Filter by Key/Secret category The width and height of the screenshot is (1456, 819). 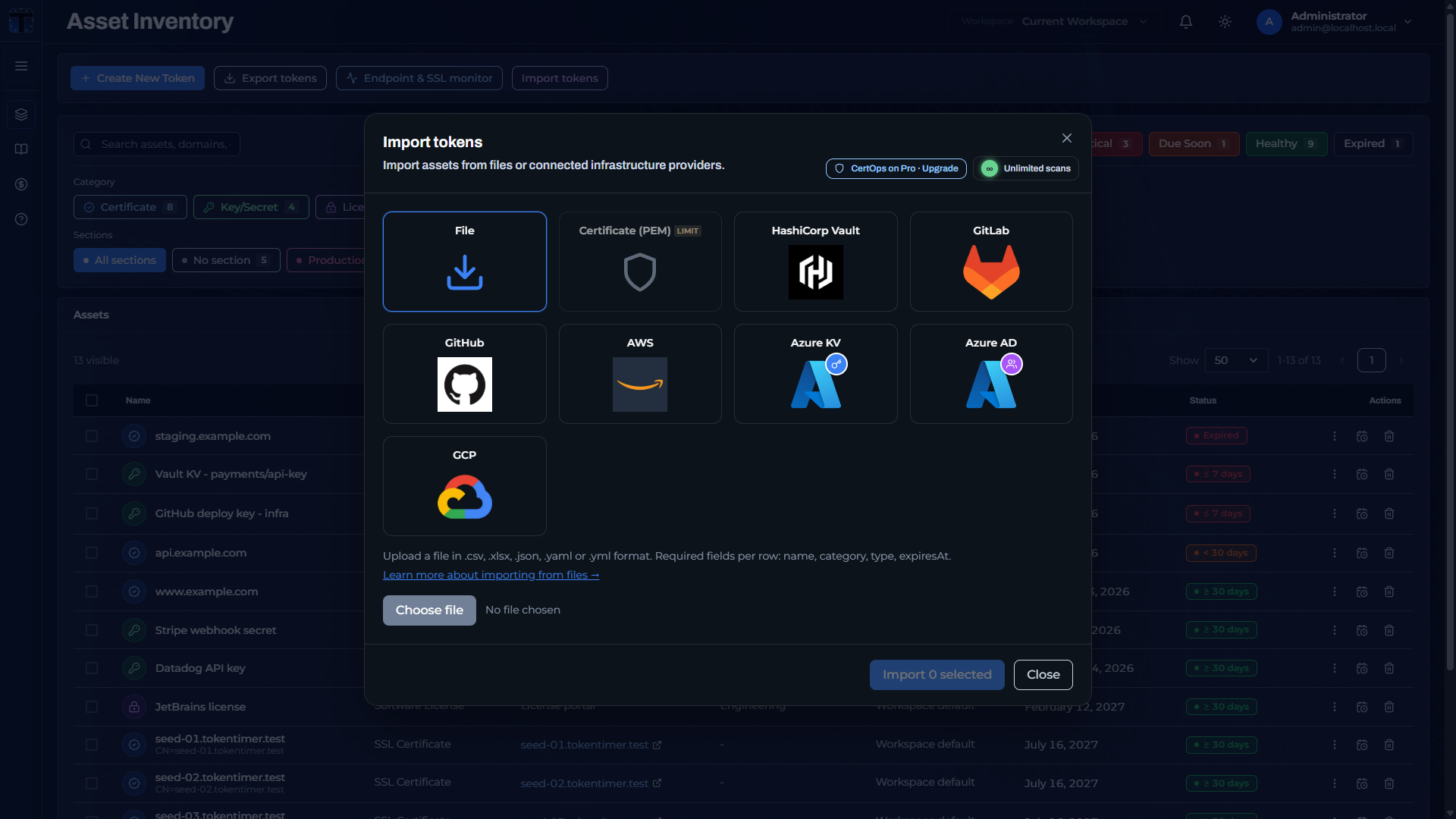tap(251, 207)
